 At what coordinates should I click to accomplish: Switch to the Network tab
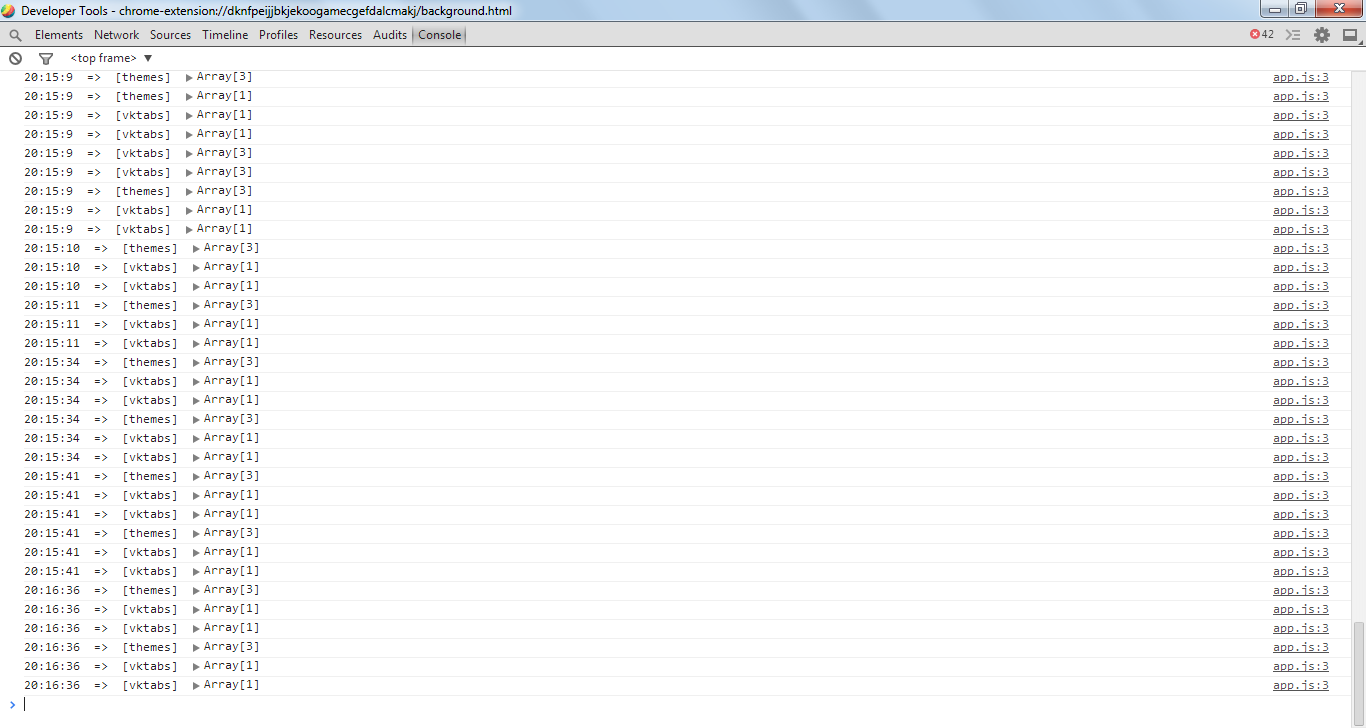pyautogui.click(x=117, y=35)
